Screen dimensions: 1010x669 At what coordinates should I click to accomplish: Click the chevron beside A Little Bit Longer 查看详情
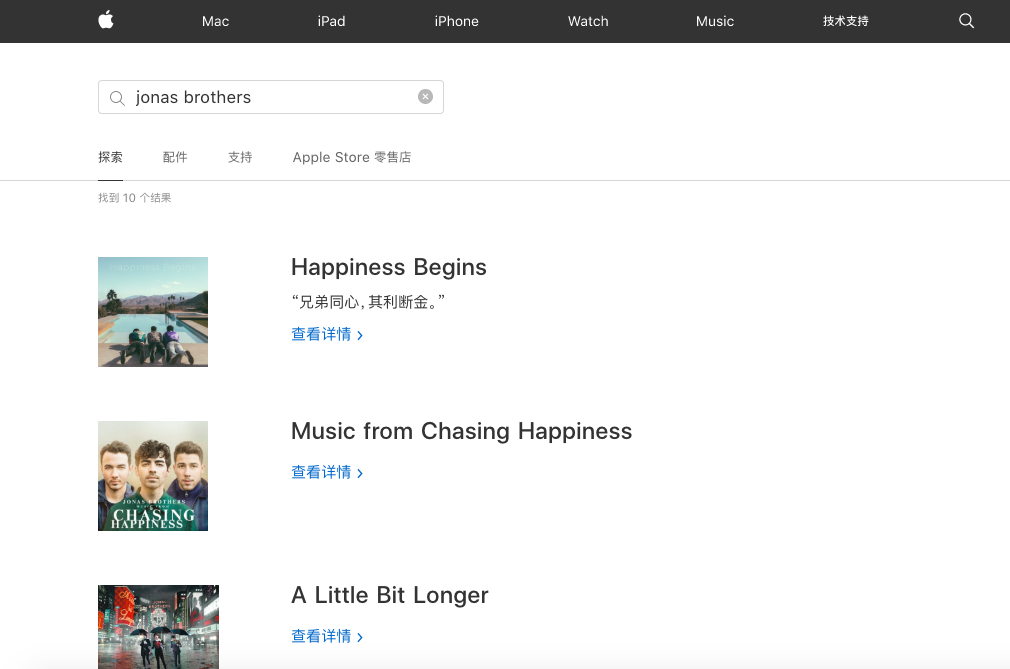359,636
